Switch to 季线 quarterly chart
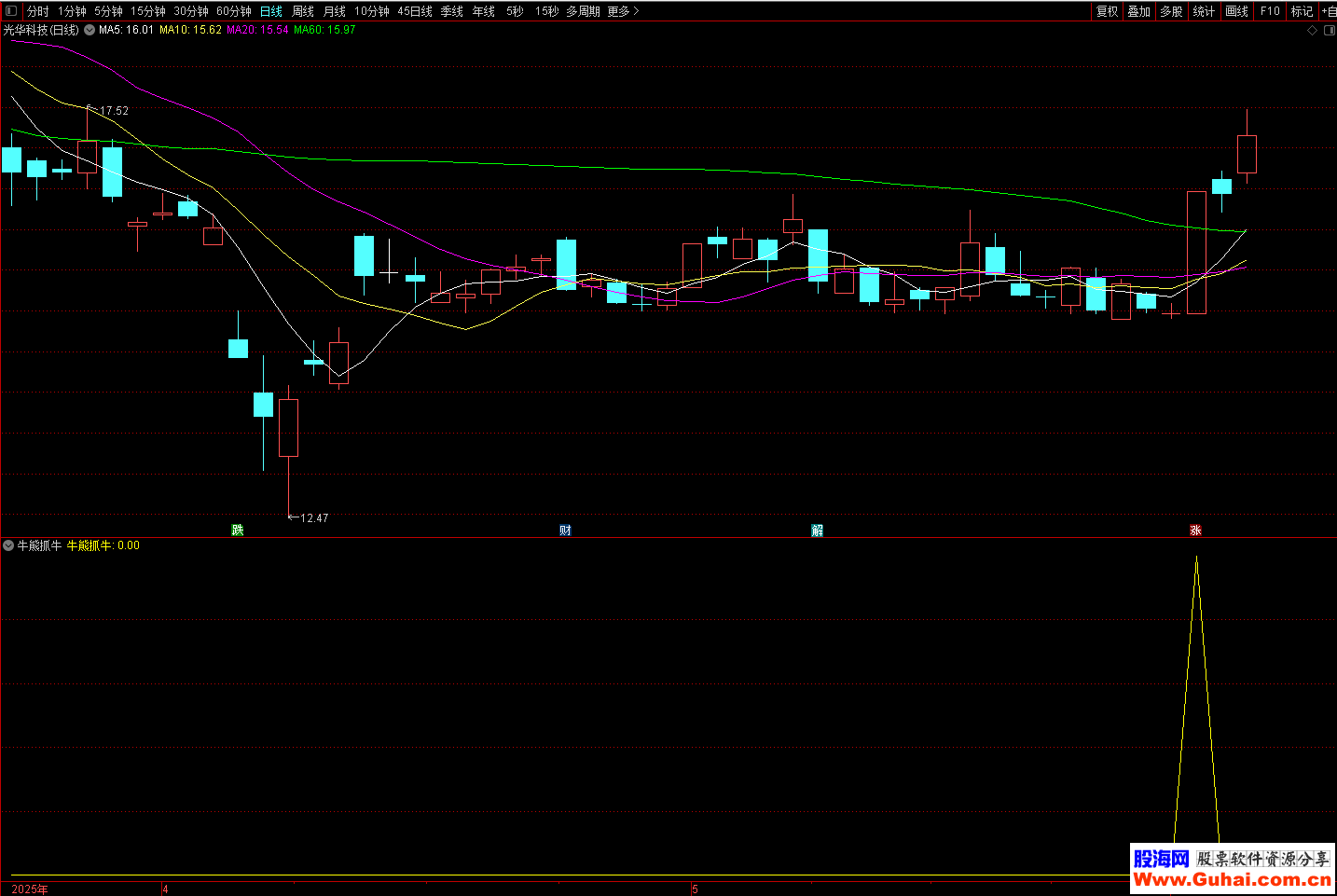1337x896 pixels. click(x=452, y=11)
